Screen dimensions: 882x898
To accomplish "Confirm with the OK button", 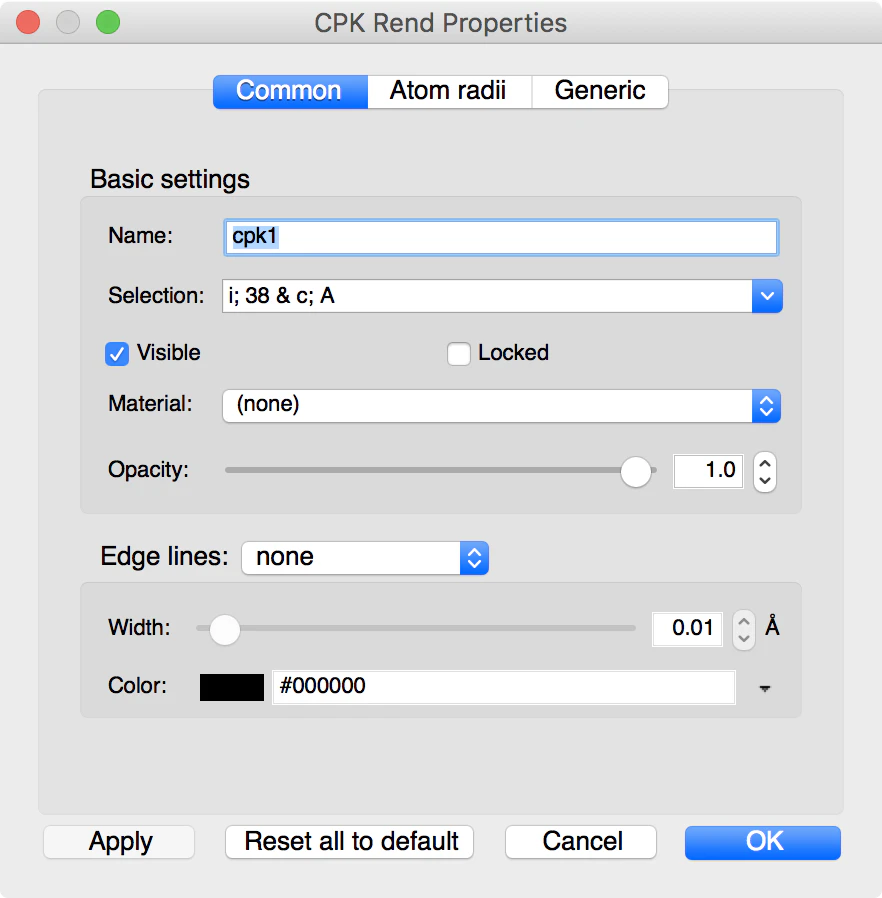I will (x=763, y=842).
